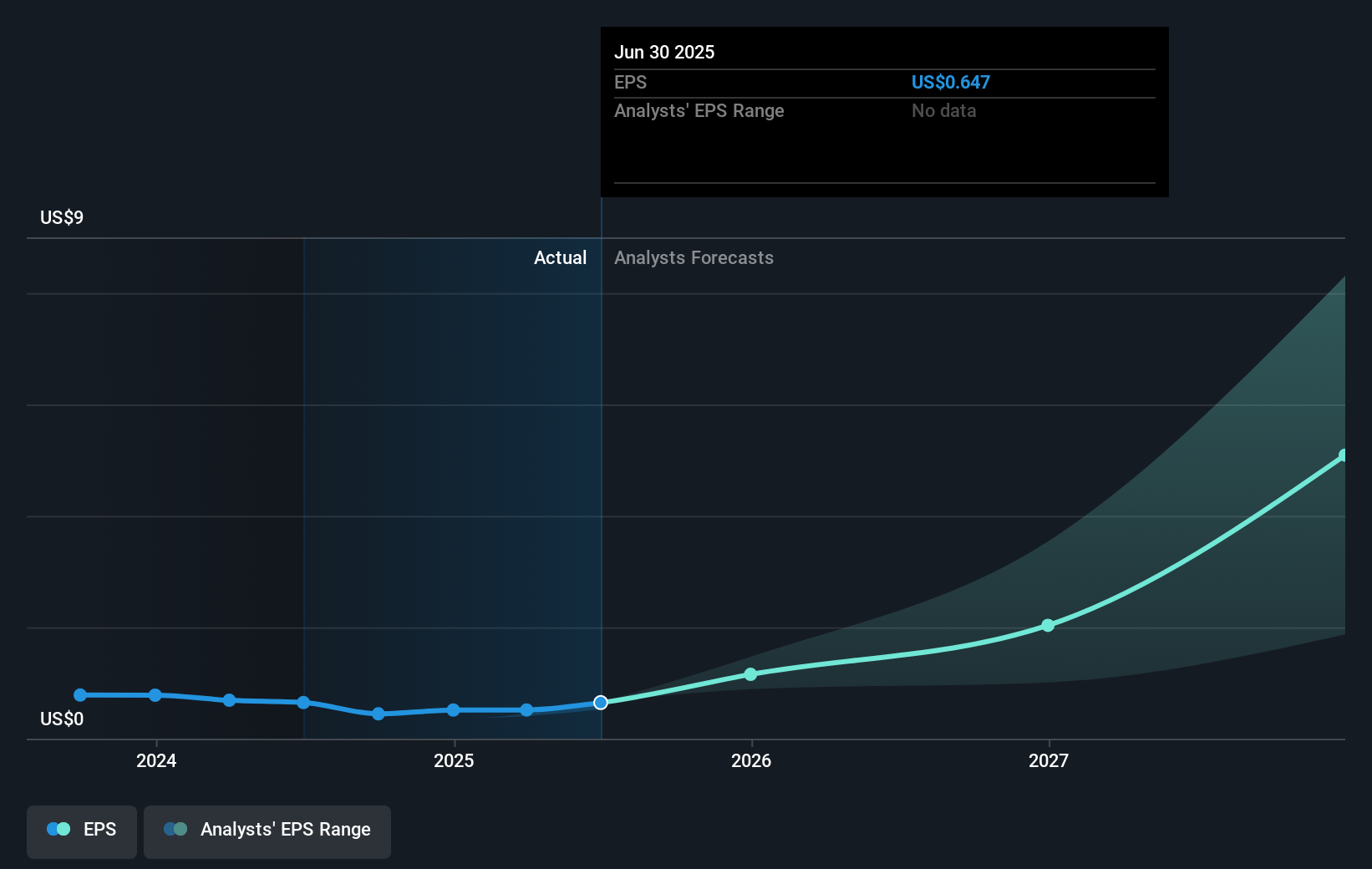Click the 2025 x-axis label

454,760
